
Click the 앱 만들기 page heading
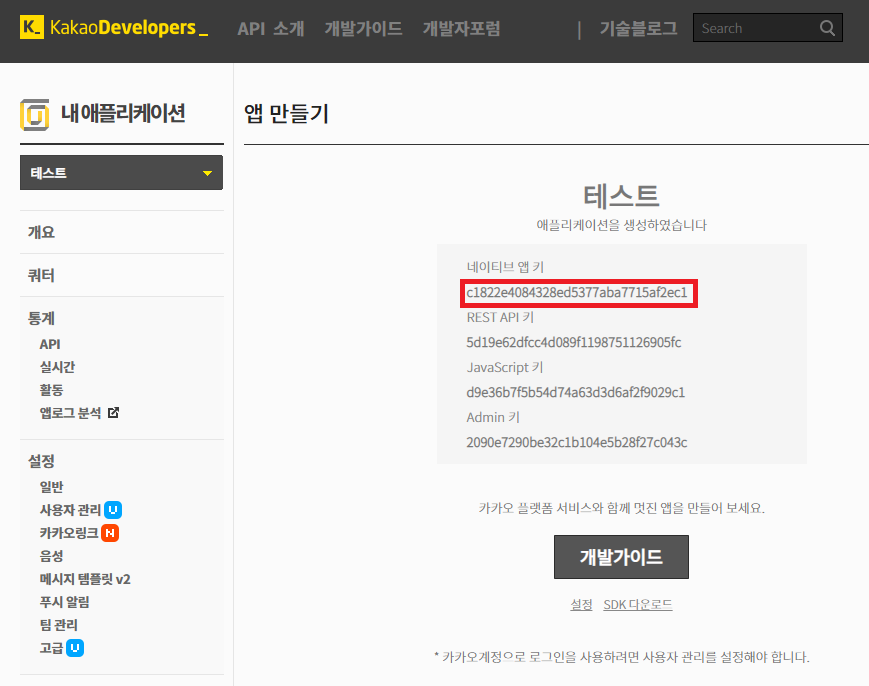pyautogui.click(x=287, y=114)
